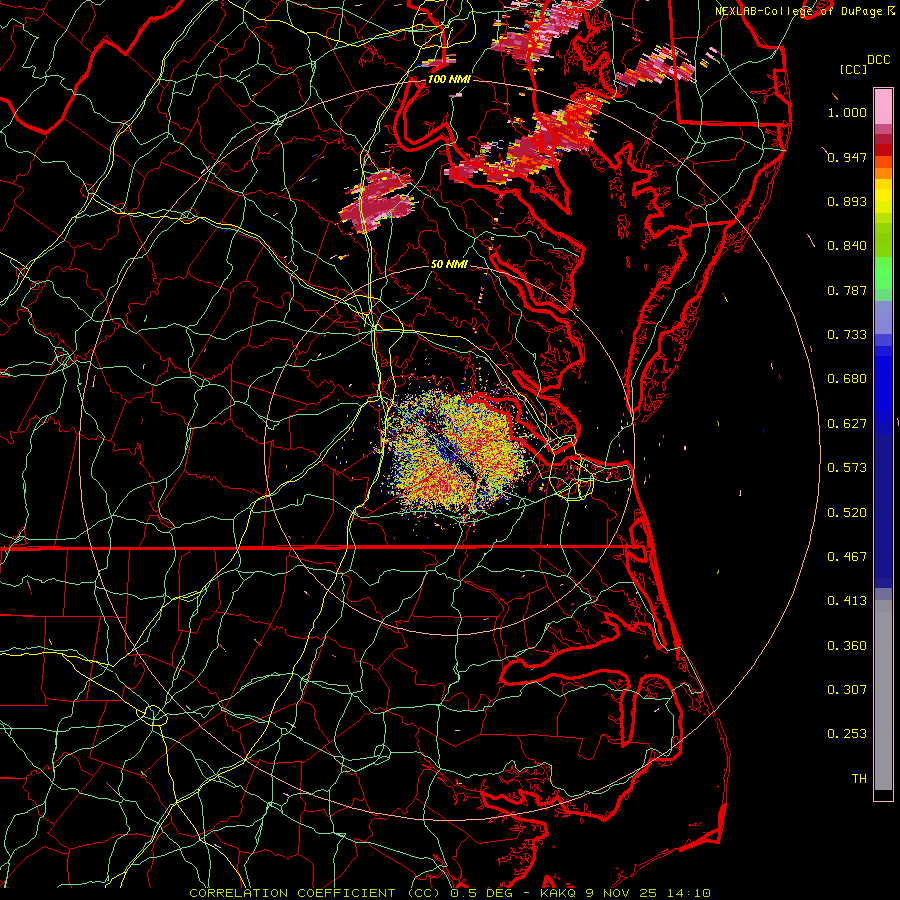Image resolution: width=900 pixels, height=900 pixels.
Task: Click the 0.733 scale value
Action: (x=847, y=335)
